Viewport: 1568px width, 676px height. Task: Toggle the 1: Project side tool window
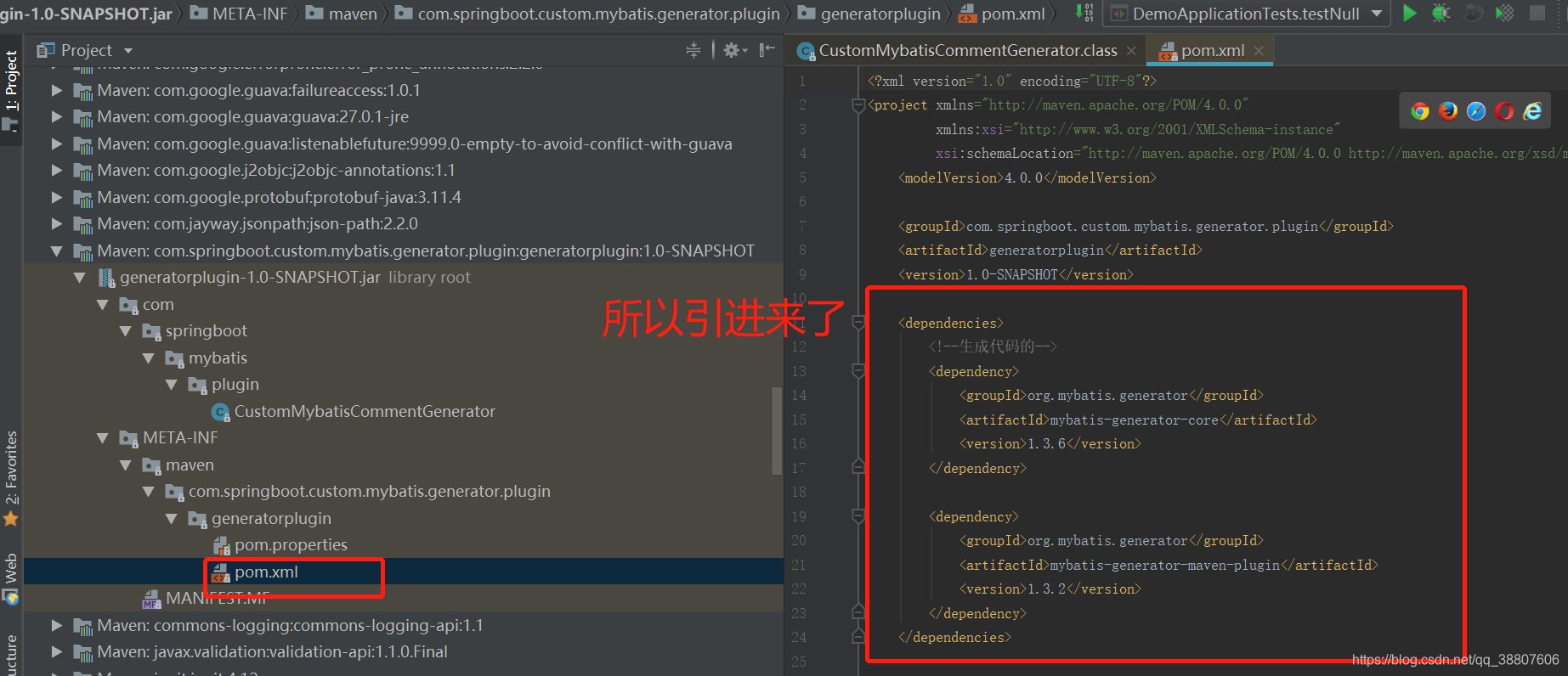pyautogui.click(x=11, y=92)
